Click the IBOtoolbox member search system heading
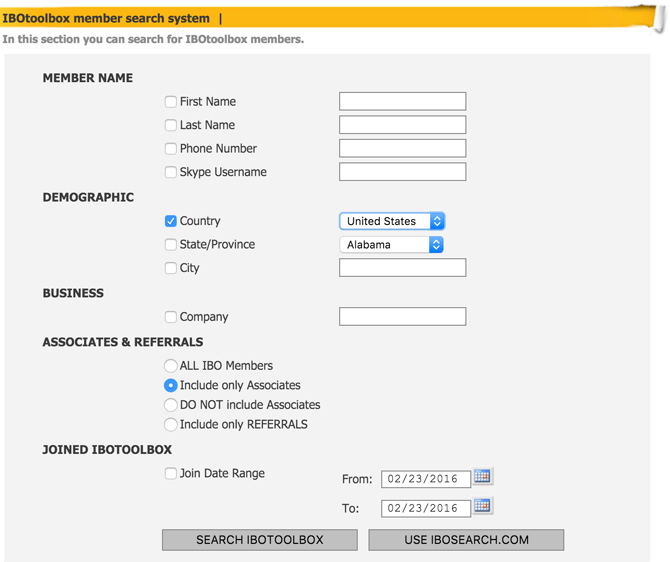670x562 pixels. 106,18
